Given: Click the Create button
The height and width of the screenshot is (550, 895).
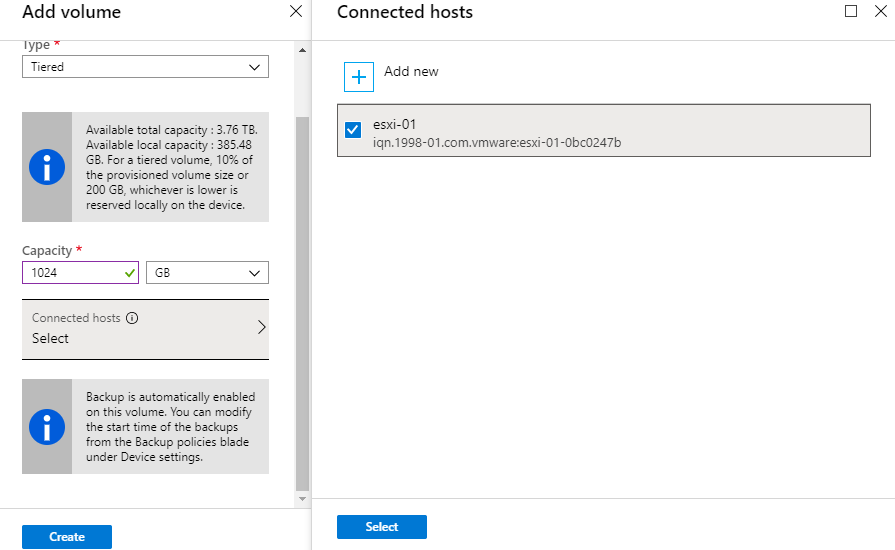Looking at the screenshot, I should [x=67, y=537].
